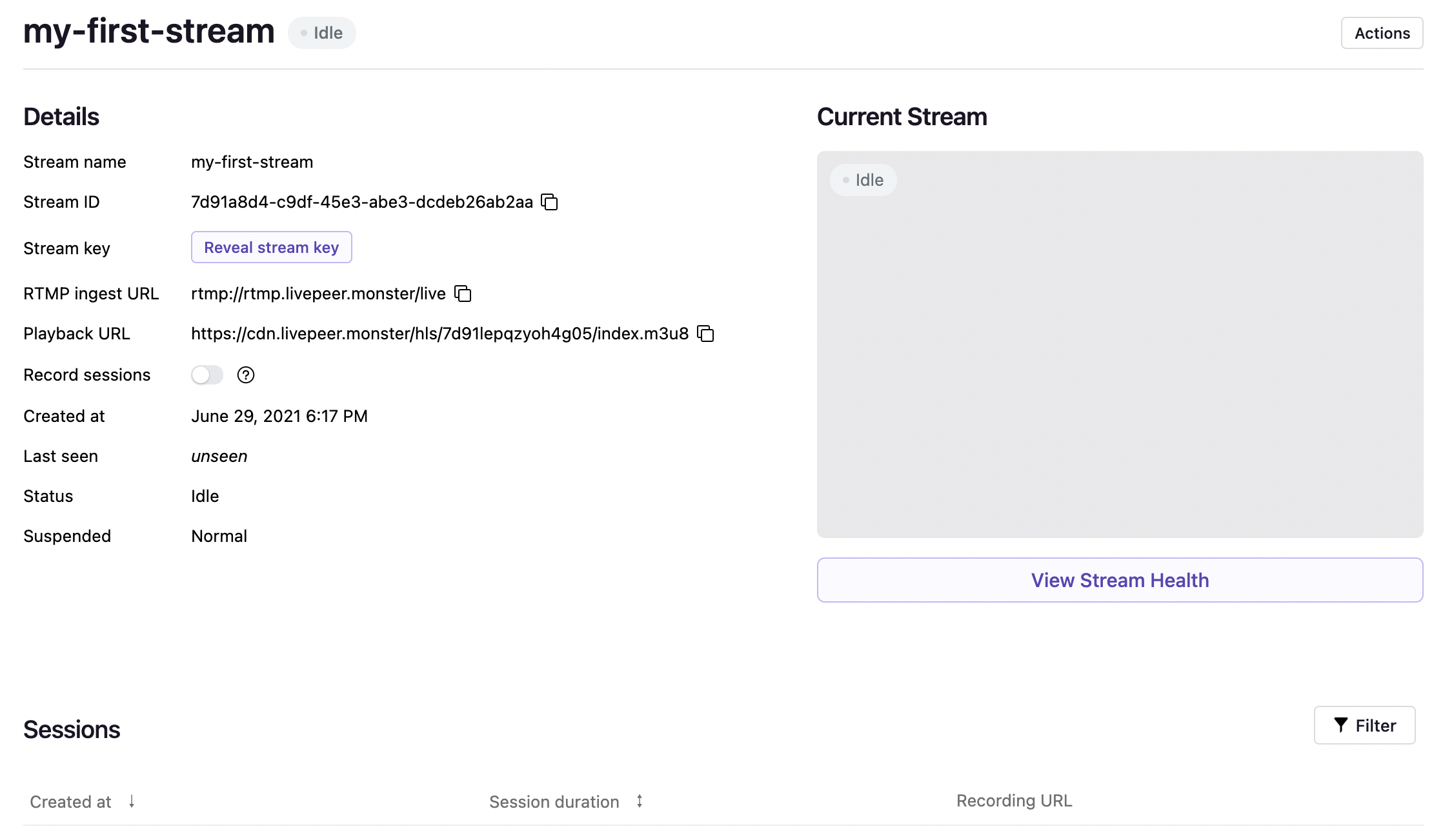
Task: Click the Recording URL column header
Action: click(x=1014, y=801)
